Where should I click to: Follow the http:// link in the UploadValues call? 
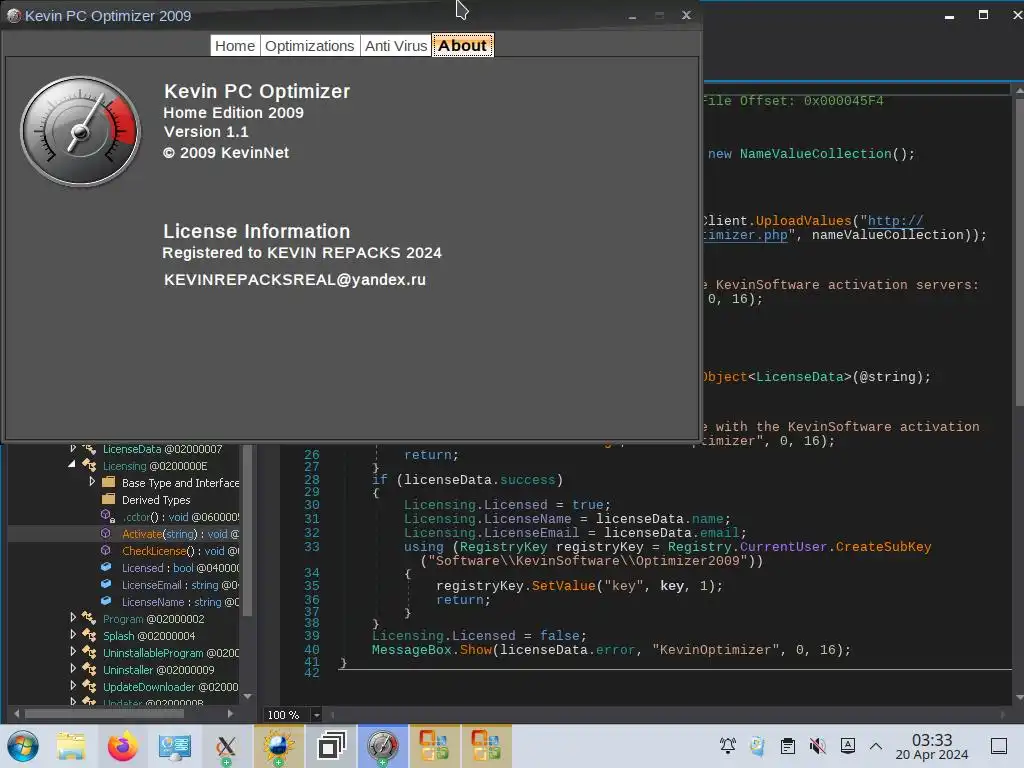[895, 221]
